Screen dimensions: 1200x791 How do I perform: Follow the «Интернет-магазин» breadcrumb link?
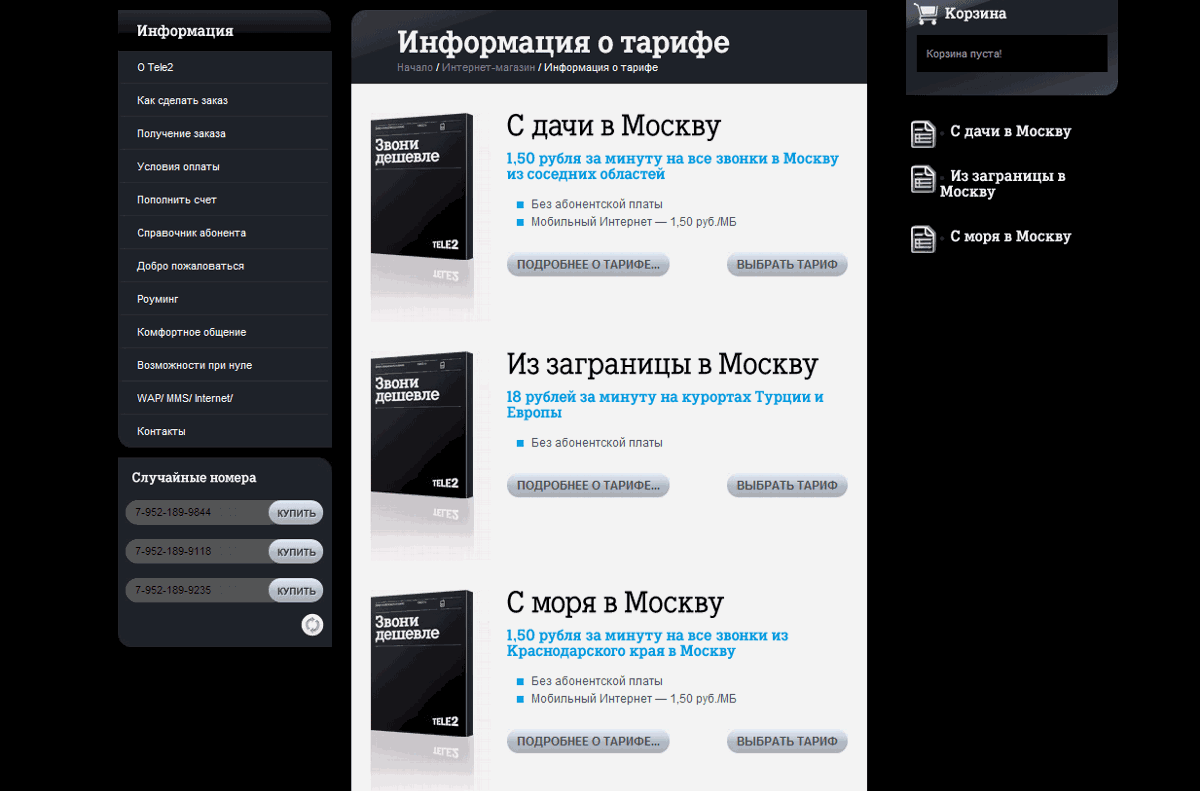(488, 68)
